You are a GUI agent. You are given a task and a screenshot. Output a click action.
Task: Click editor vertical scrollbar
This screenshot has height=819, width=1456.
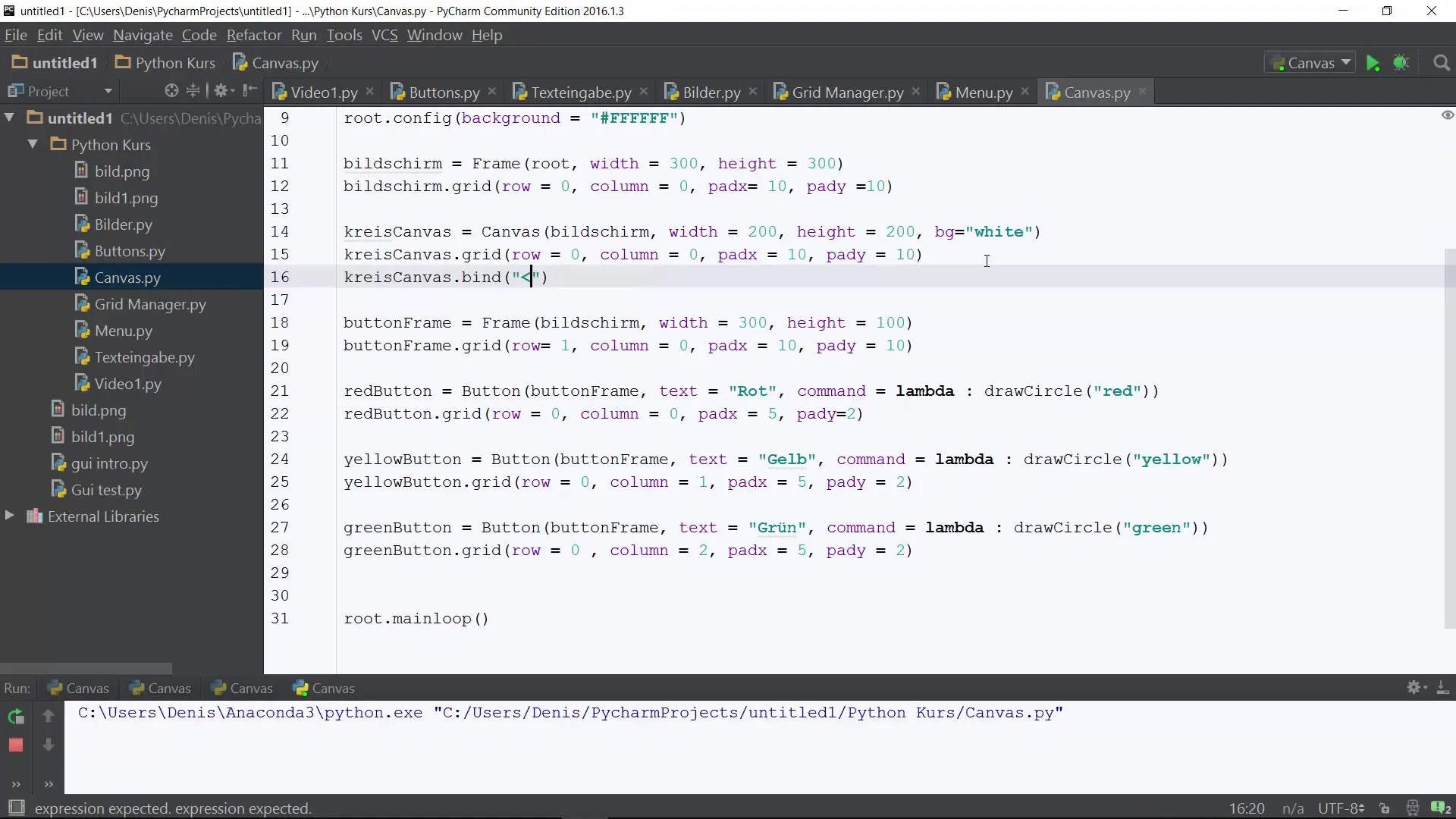[x=1449, y=438]
